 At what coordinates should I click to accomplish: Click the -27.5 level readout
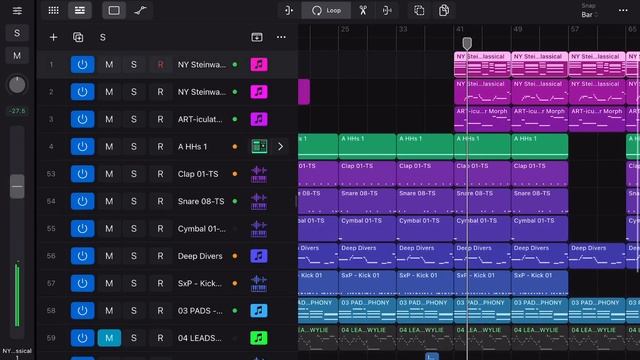coord(17,111)
